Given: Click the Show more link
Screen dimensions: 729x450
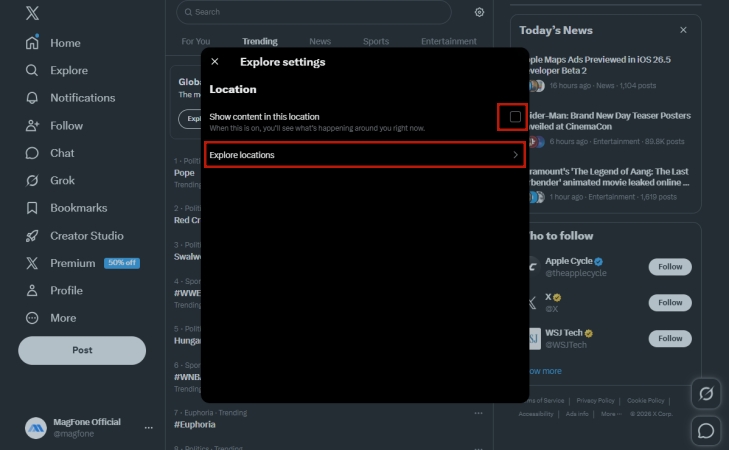Looking at the screenshot, I should (x=545, y=371).
